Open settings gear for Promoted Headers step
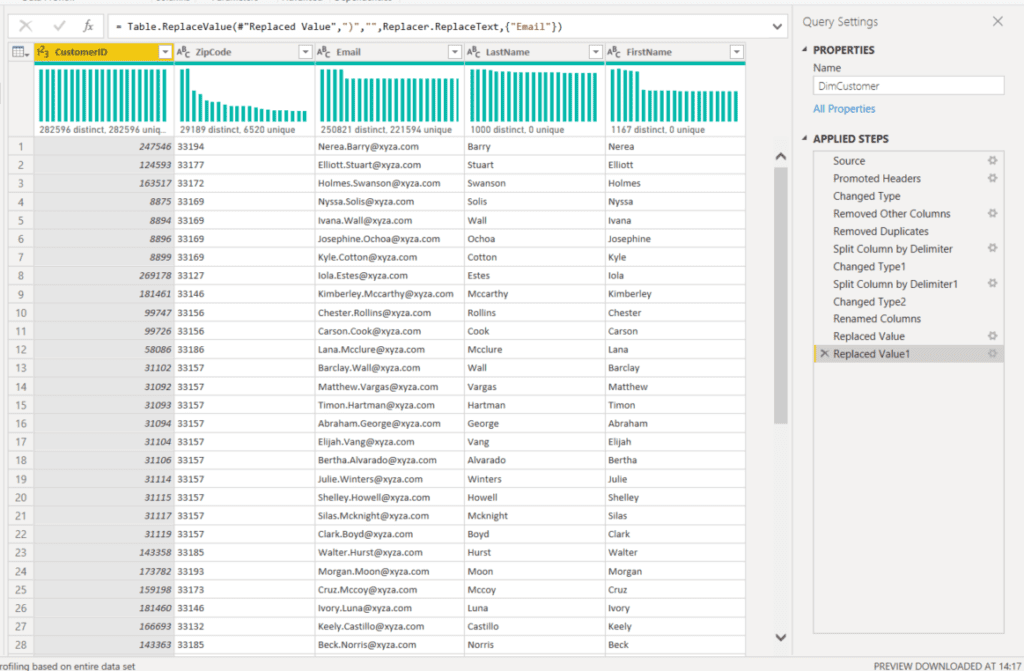Image resolution: width=1024 pixels, height=671 pixels. (x=992, y=178)
